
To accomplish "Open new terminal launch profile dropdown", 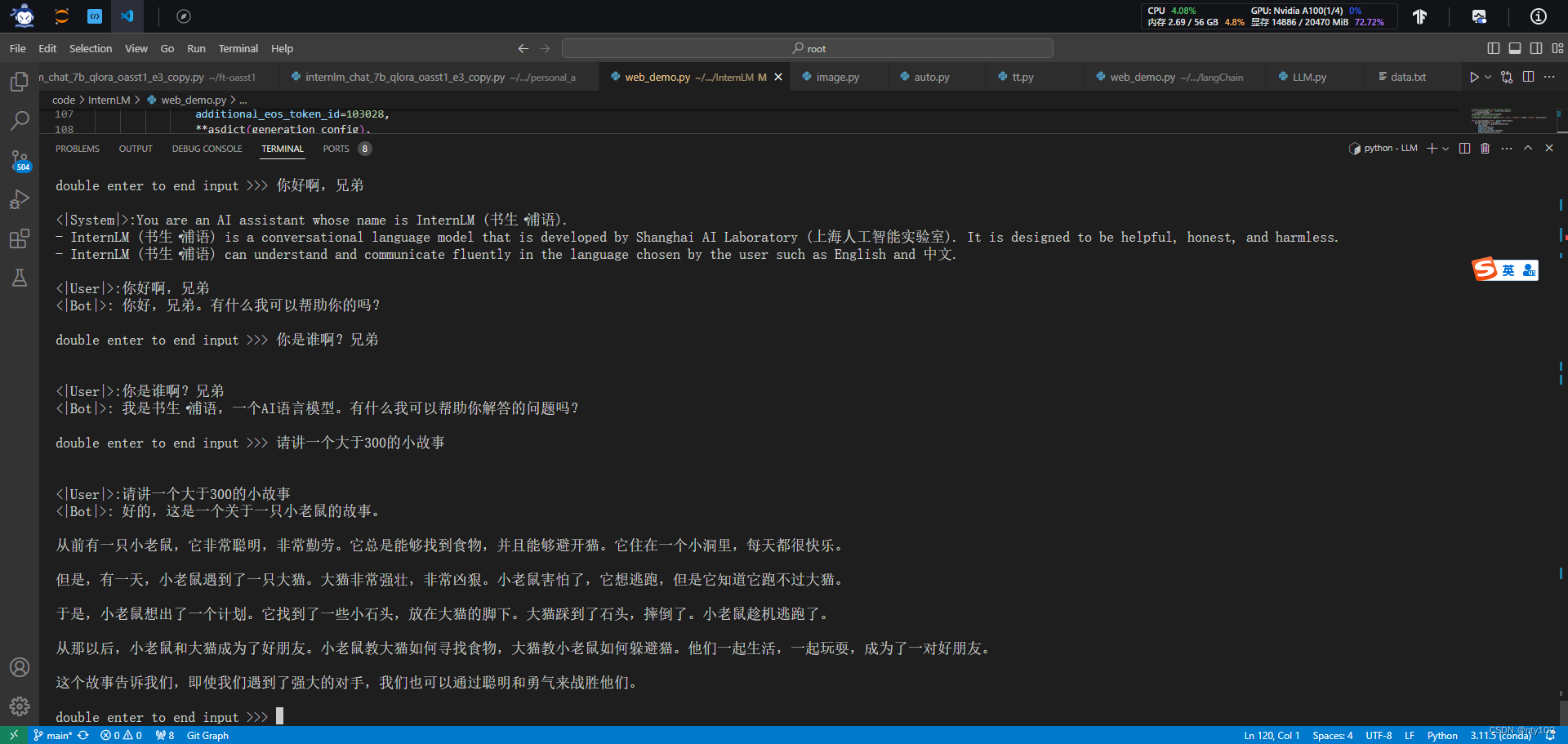I will point(1445,149).
